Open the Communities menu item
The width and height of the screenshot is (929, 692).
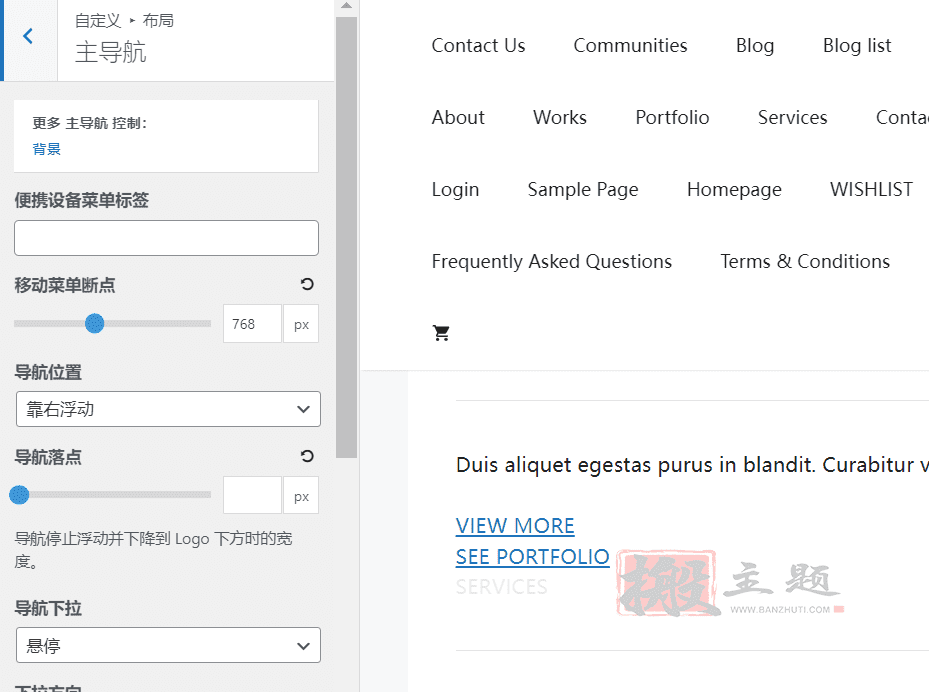click(x=630, y=46)
